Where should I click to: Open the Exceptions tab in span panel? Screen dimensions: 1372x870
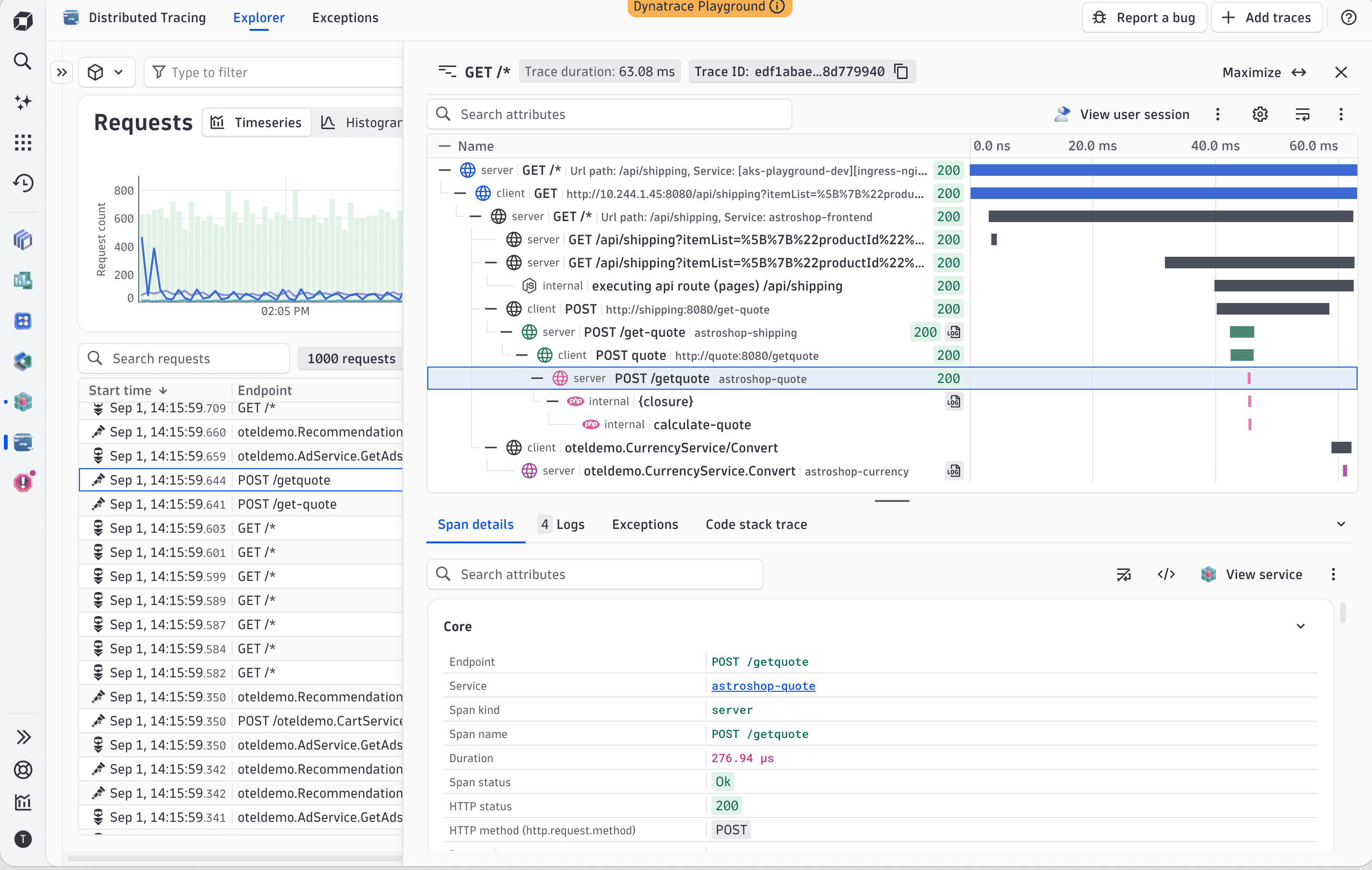(x=645, y=524)
